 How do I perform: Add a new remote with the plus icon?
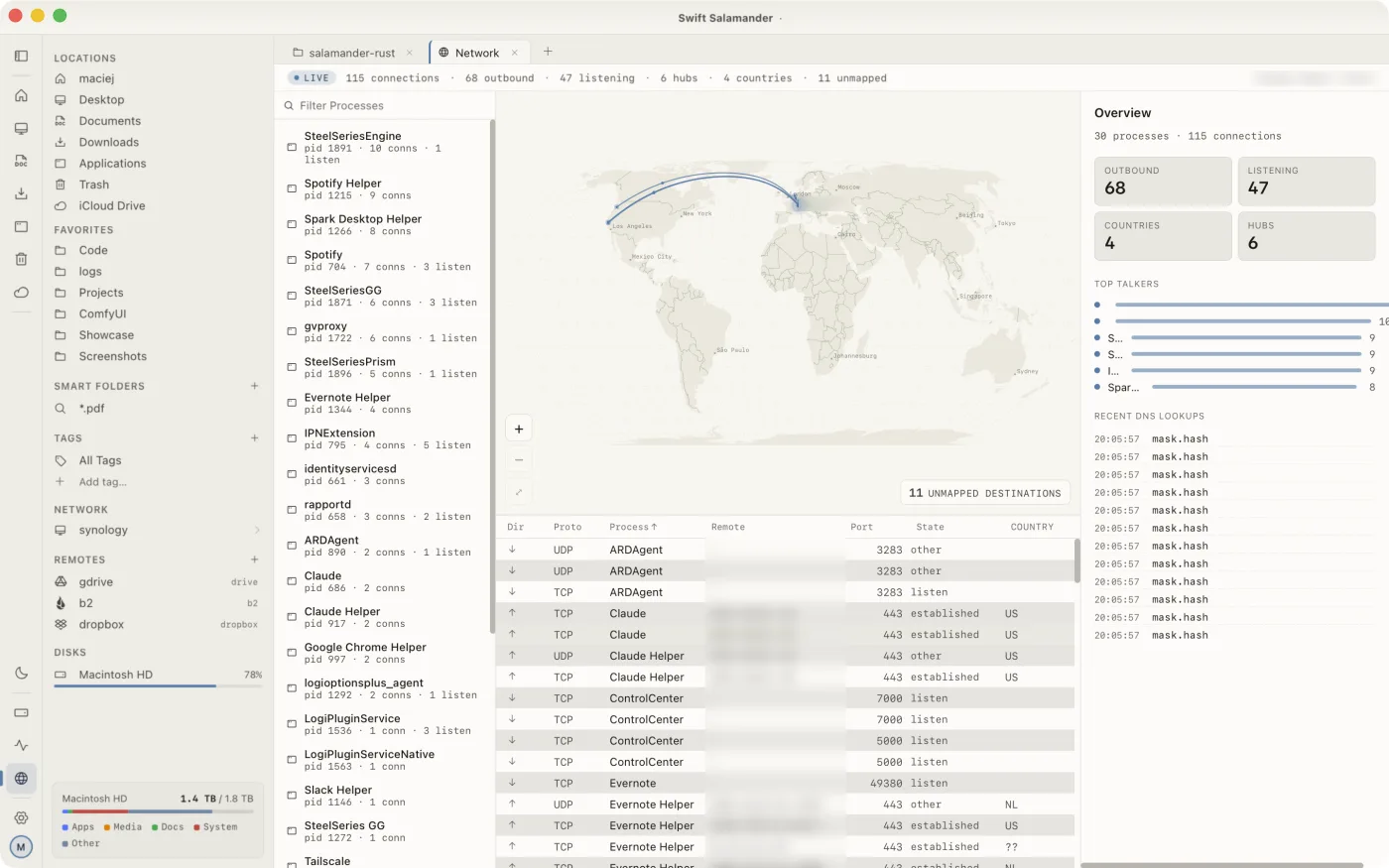click(255, 559)
